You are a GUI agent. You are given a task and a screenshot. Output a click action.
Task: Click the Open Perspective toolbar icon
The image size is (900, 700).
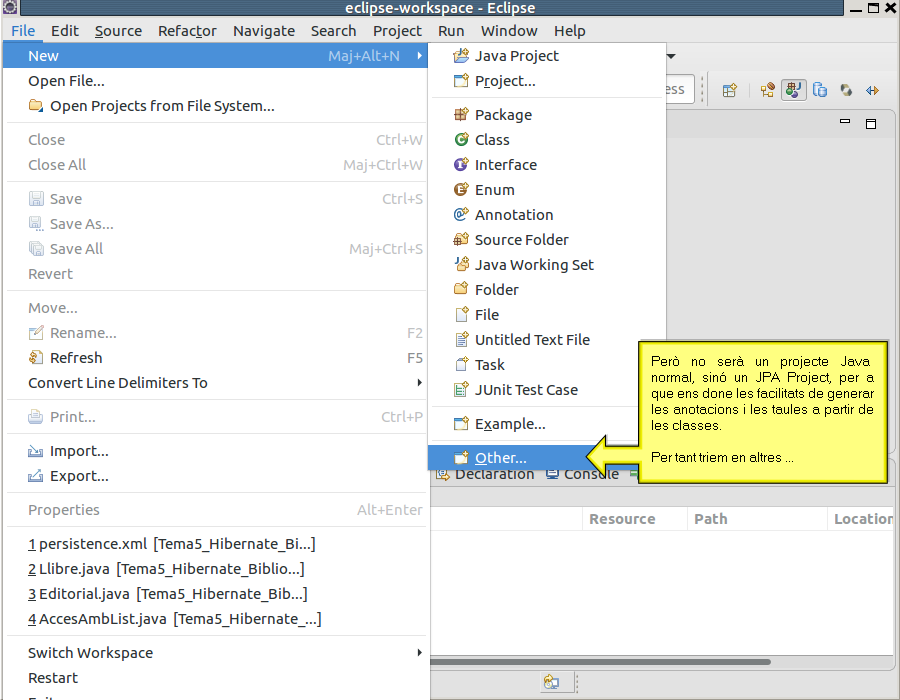(730, 90)
